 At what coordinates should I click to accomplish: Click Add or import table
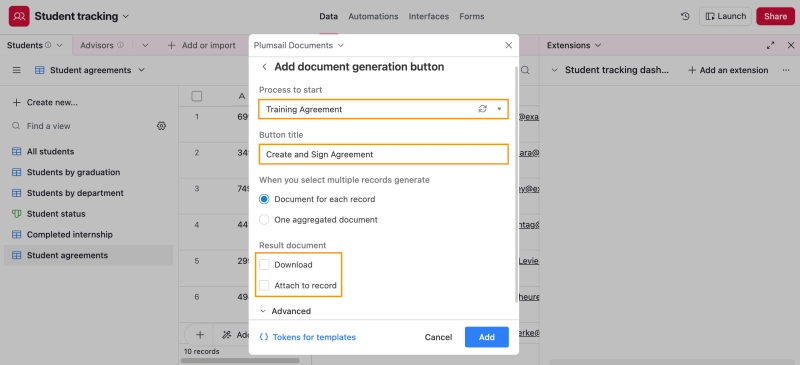click(x=202, y=45)
